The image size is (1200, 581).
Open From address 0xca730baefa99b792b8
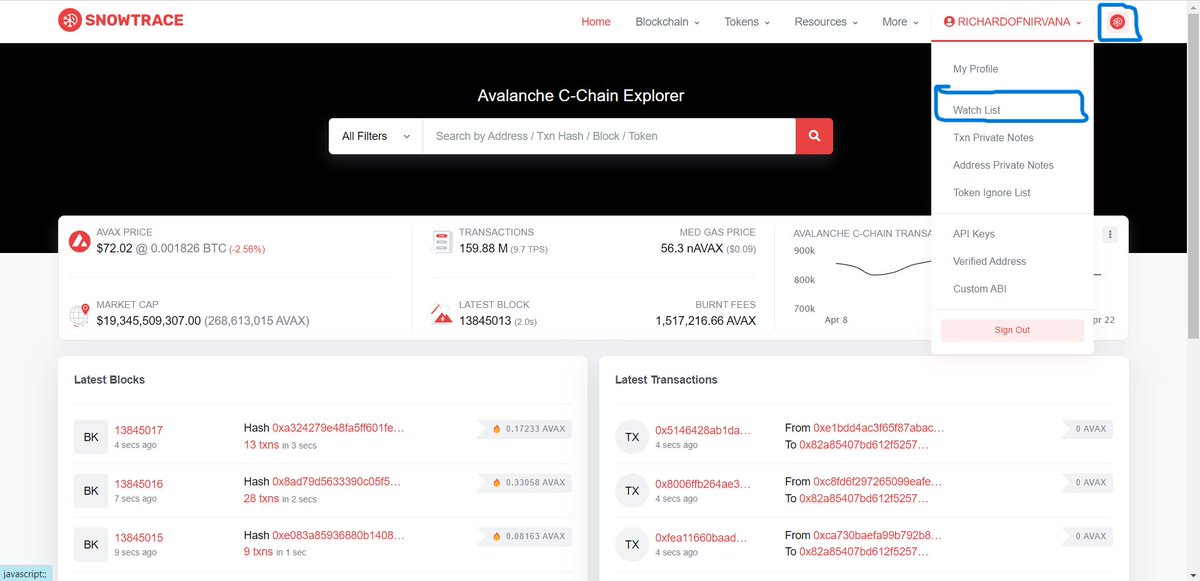click(879, 536)
